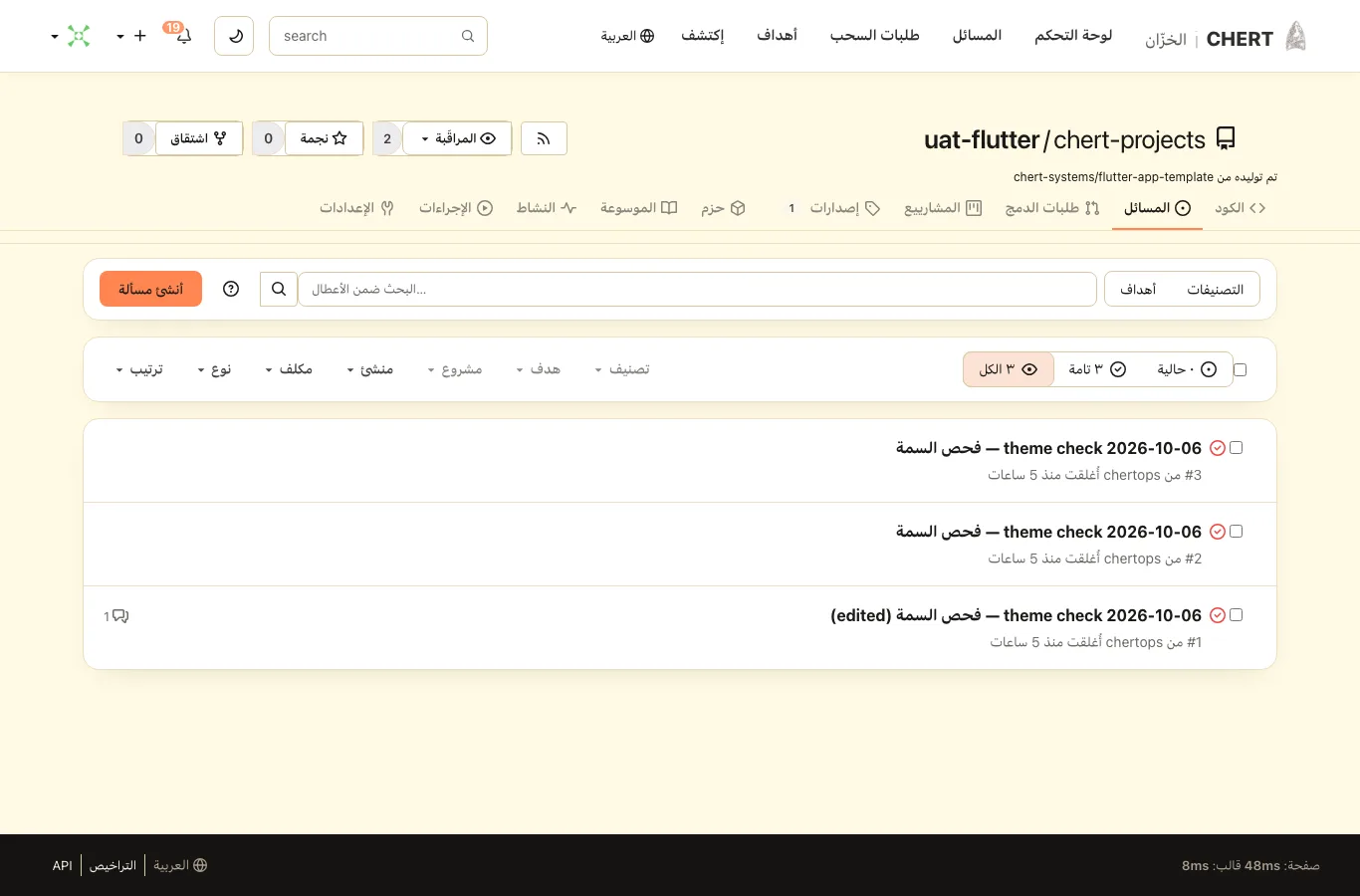Image resolution: width=1360 pixels, height=896 pixels.
Task: Open the search syntax help icon
Action: tap(231, 289)
